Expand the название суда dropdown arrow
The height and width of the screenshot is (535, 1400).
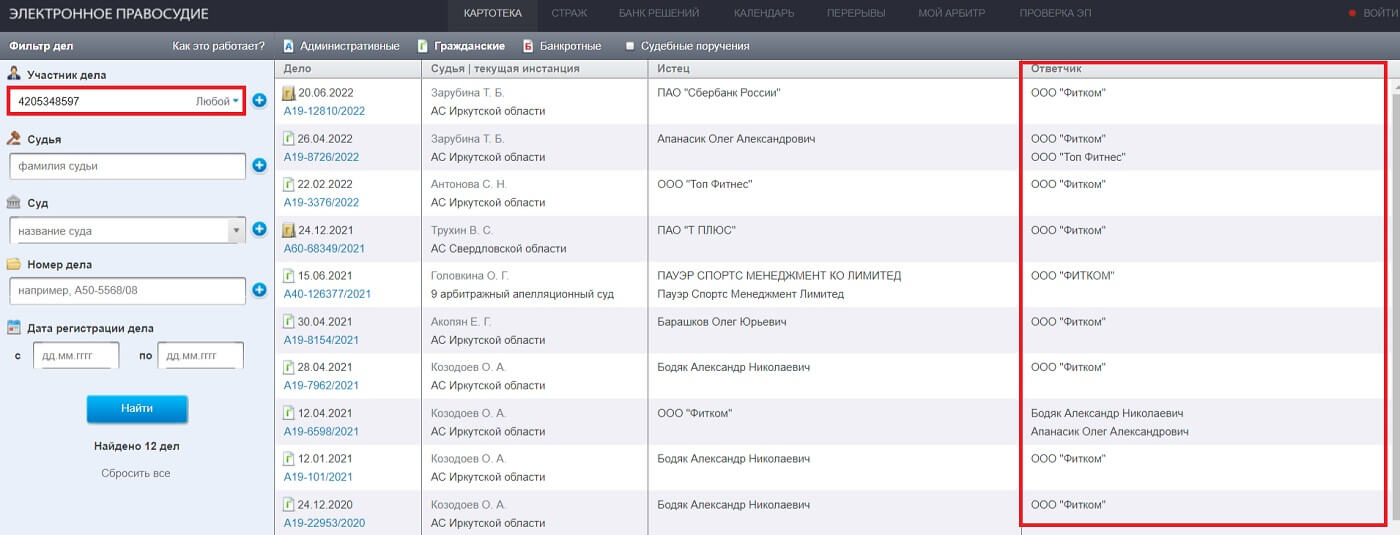pos(237,230)
